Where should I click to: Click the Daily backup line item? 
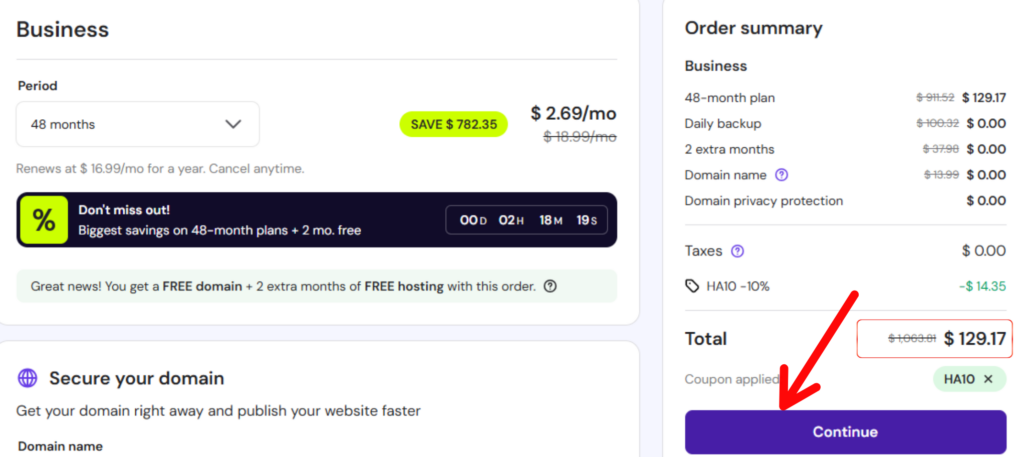tap(722, 124)
